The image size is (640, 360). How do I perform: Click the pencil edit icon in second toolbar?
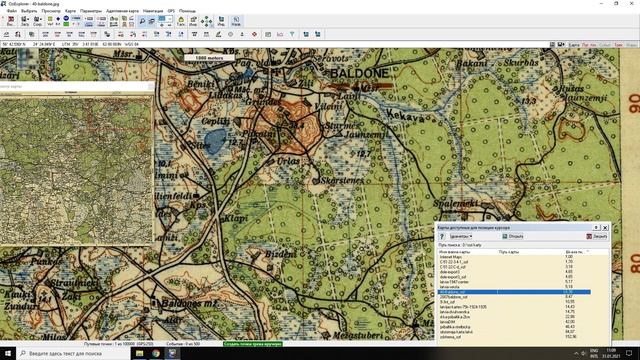click(x=218, y=35)
